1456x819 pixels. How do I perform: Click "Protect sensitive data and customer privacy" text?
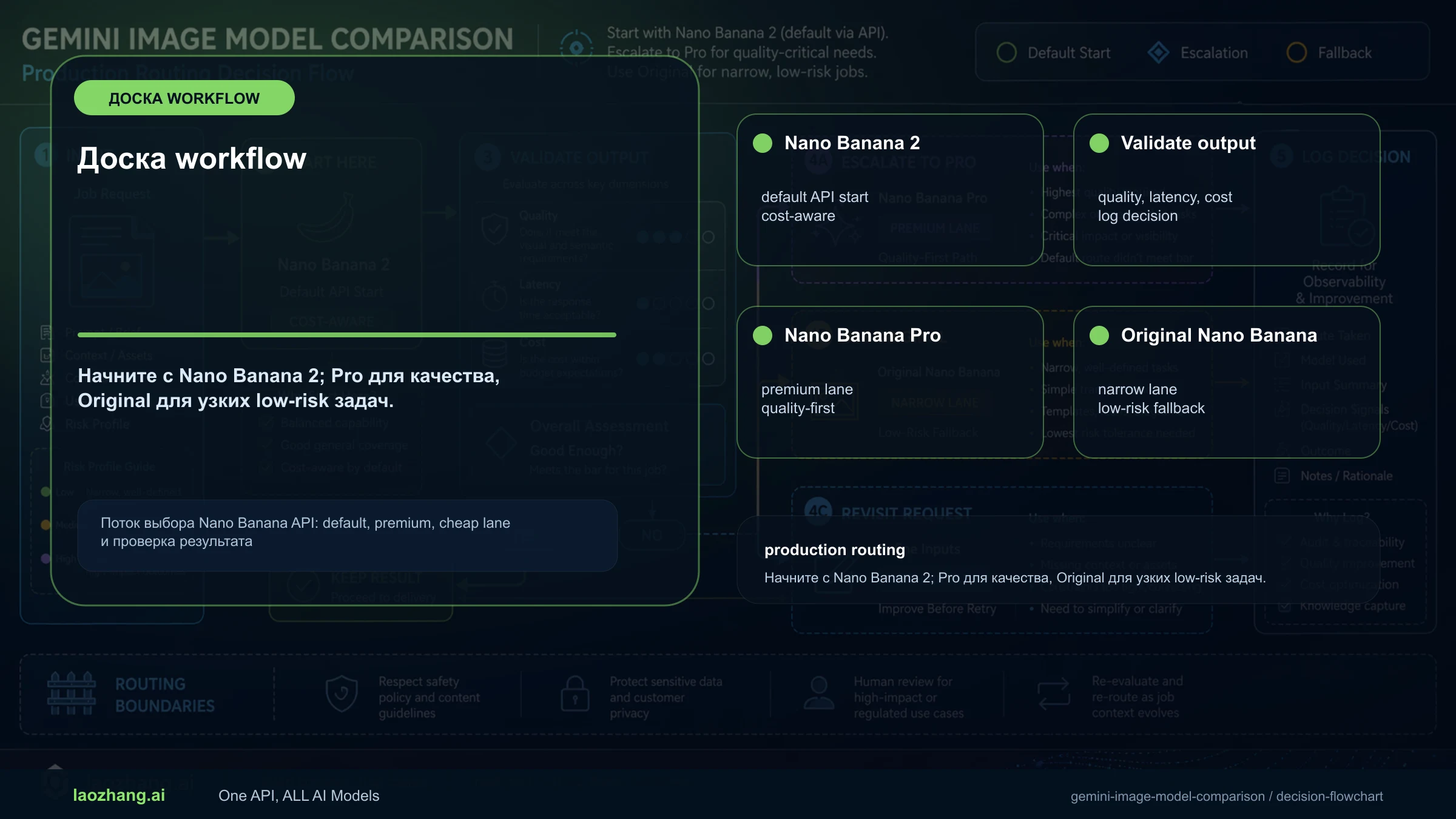point(666,698)
